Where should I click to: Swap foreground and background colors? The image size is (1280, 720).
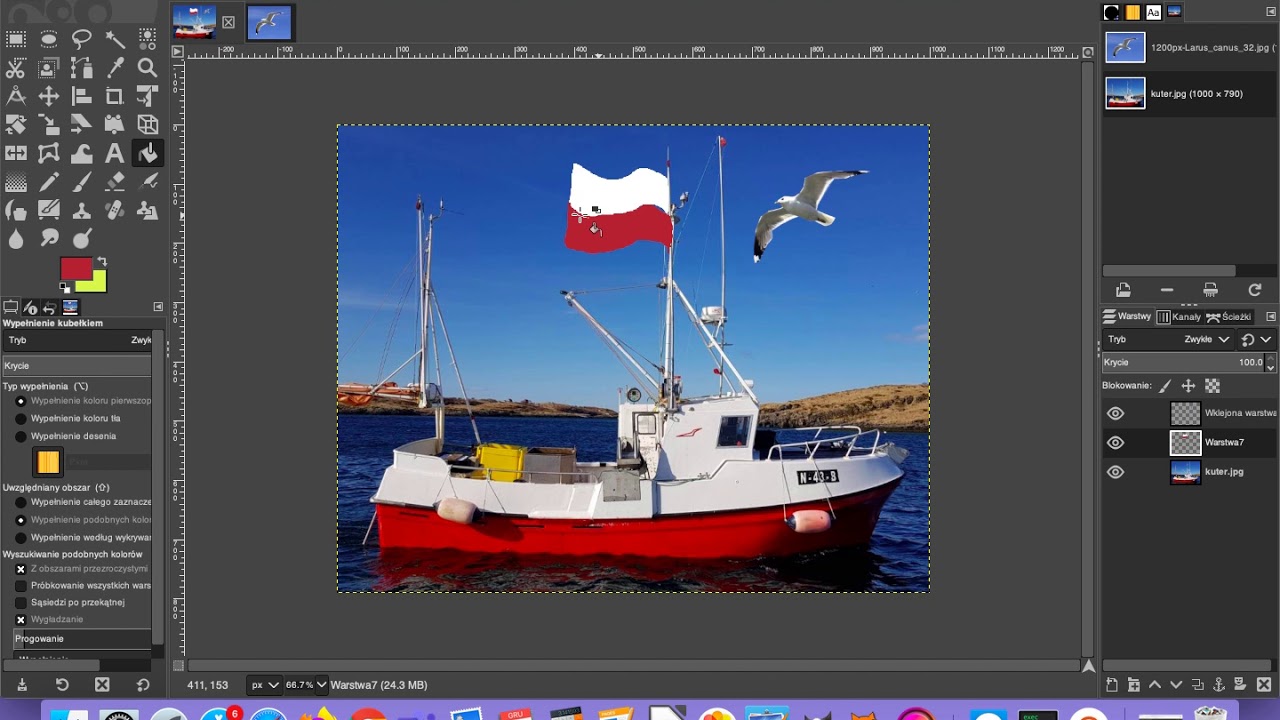tap(102, 262)
